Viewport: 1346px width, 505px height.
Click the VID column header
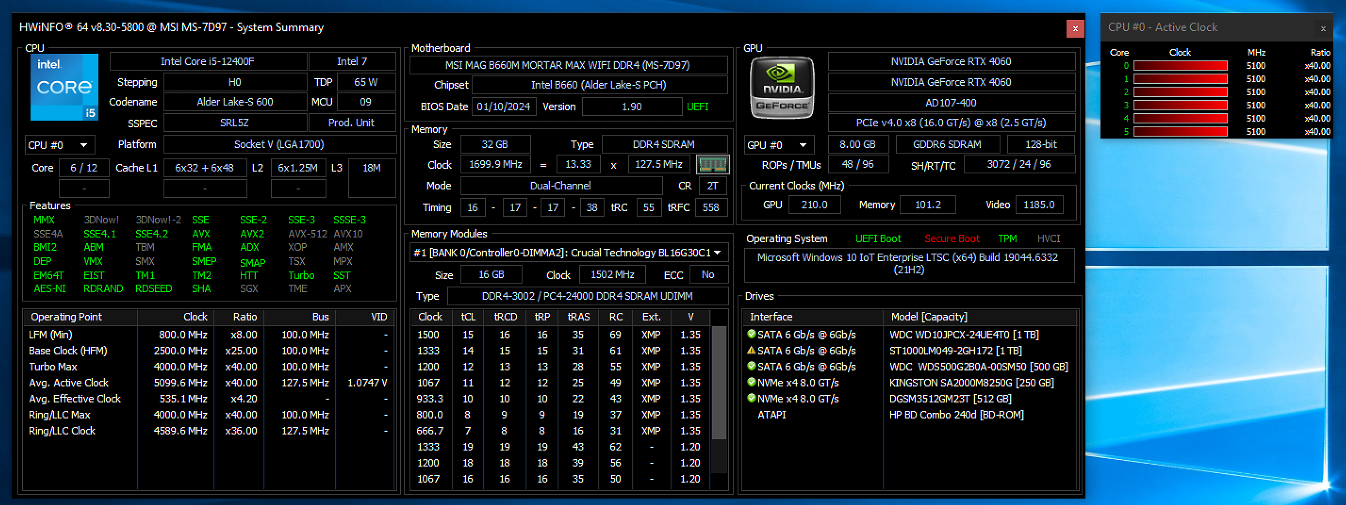tap(365, 317)
